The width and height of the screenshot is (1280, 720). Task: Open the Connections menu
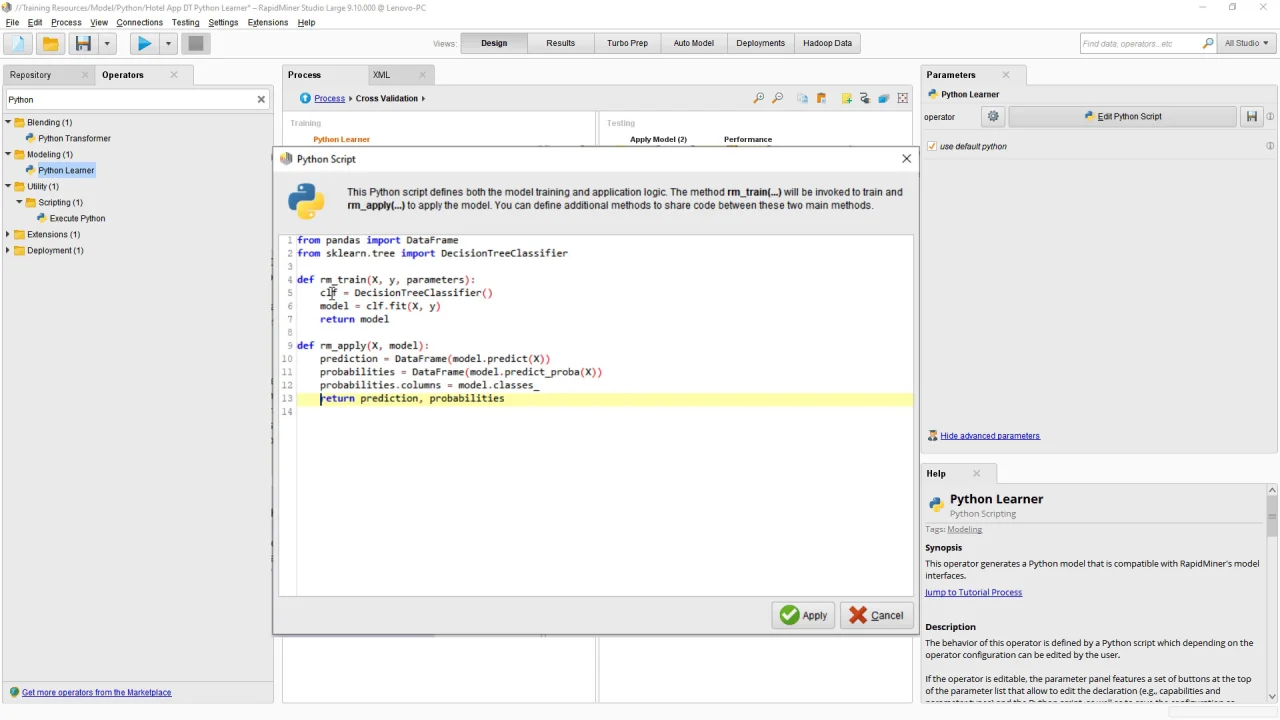139,22
